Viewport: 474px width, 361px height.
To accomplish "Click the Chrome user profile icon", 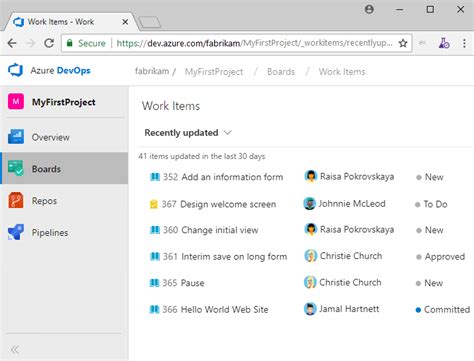I will (x=369, y=9).
